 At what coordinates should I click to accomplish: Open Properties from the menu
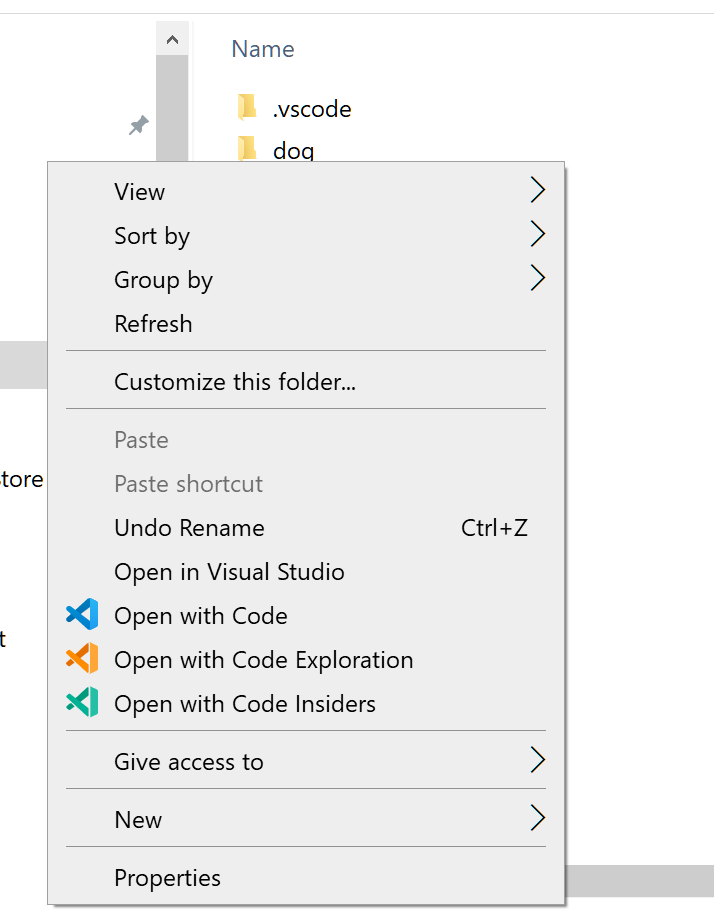[167, 877]
